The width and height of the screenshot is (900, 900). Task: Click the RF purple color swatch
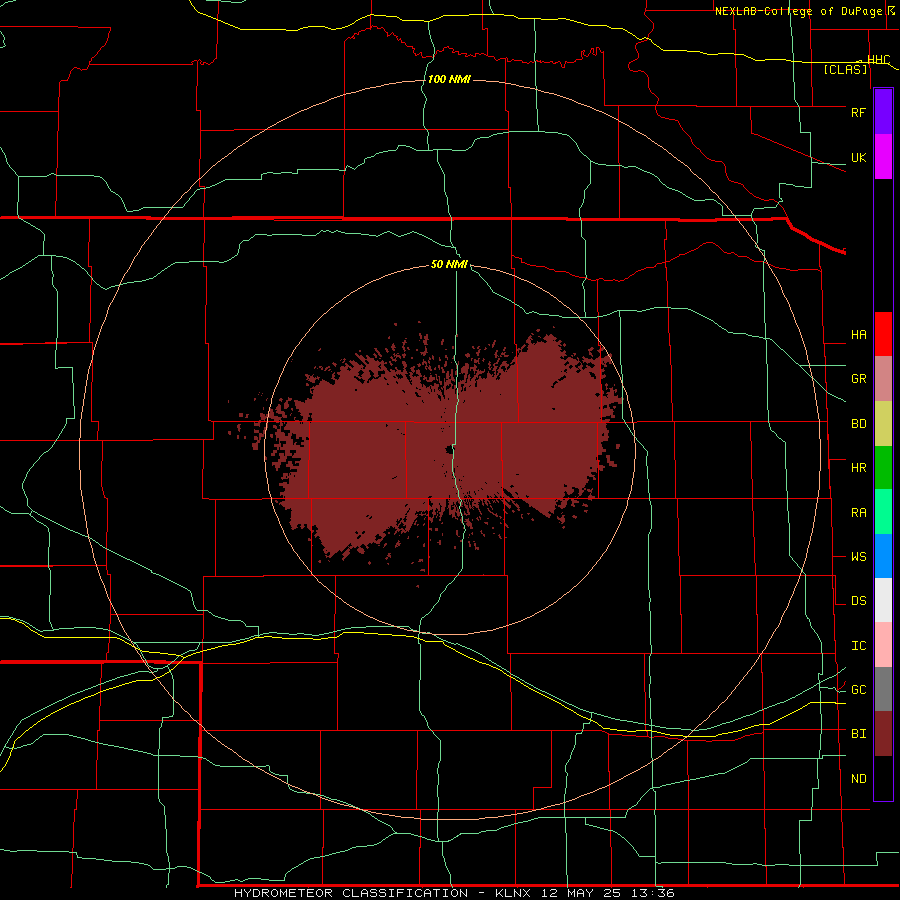(883, 112)
